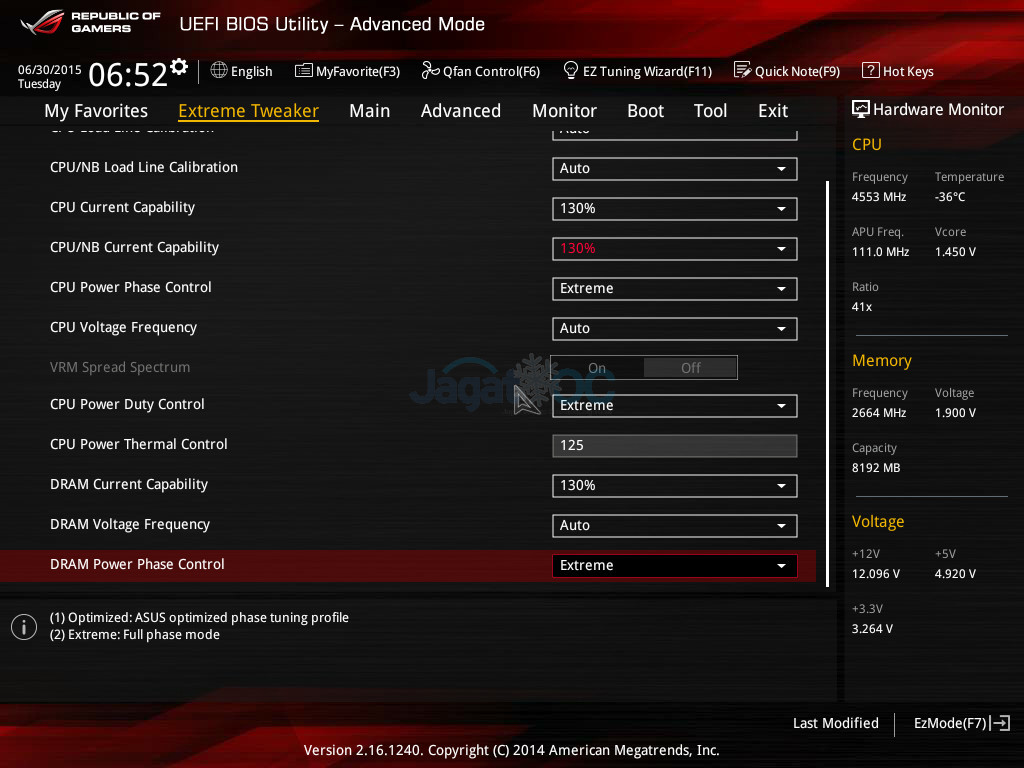The width and height of the screenshot is (1024, 768).
Task: Launch EZ Tuning Wizard lightbulb icon
Action: tap(571, 71)
